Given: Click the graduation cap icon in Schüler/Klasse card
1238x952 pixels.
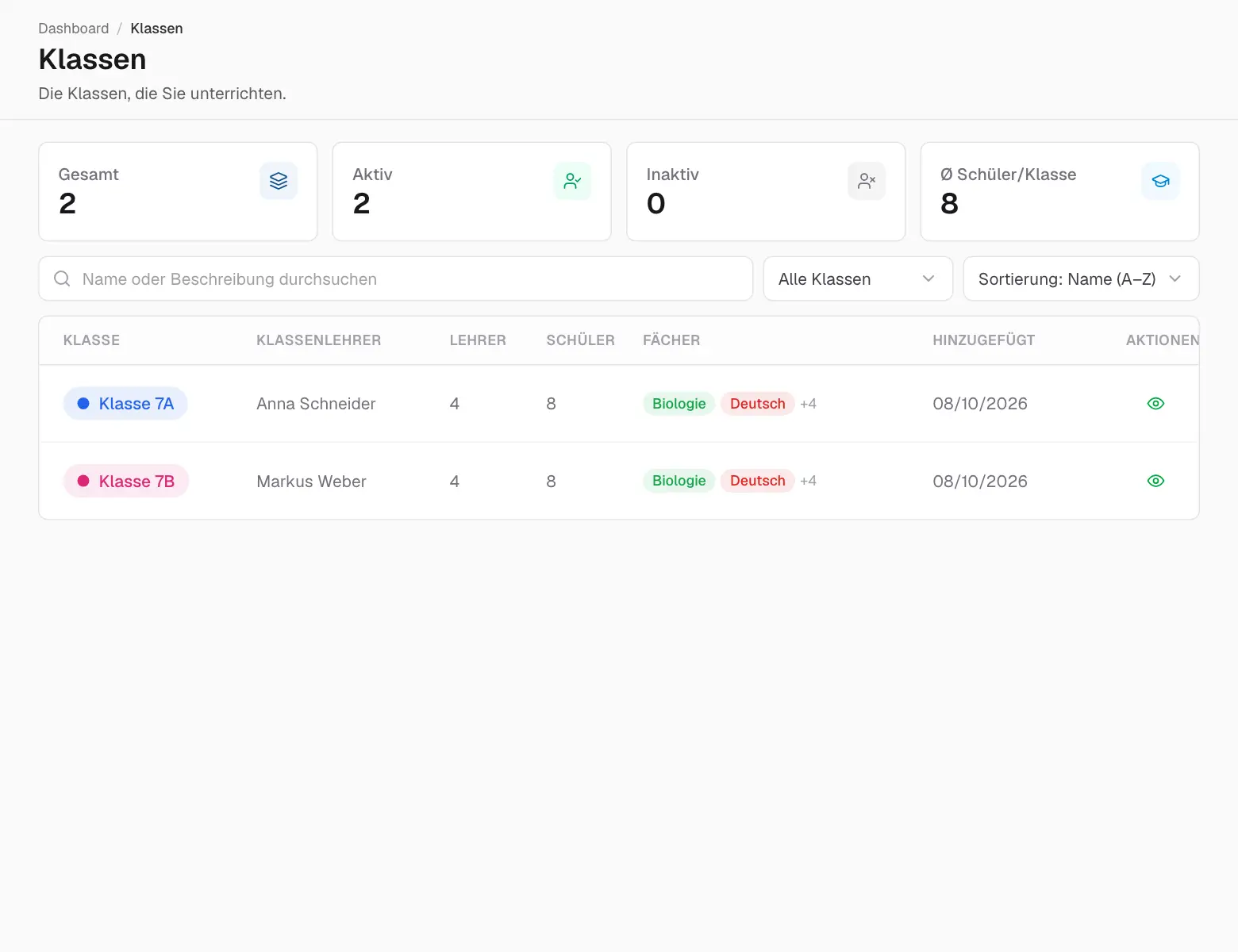Looking at the screenshot, I should click(1161, 181).
